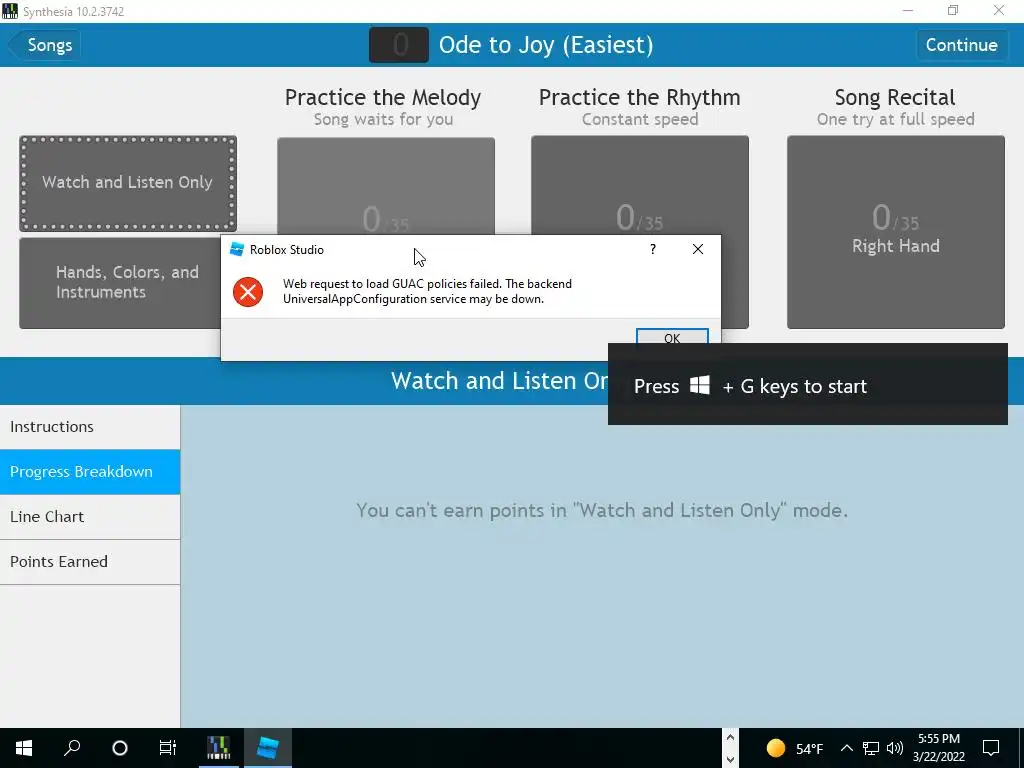Go back to the Songs list
This screenshot has width=1024, height=768.
point(44,45)
